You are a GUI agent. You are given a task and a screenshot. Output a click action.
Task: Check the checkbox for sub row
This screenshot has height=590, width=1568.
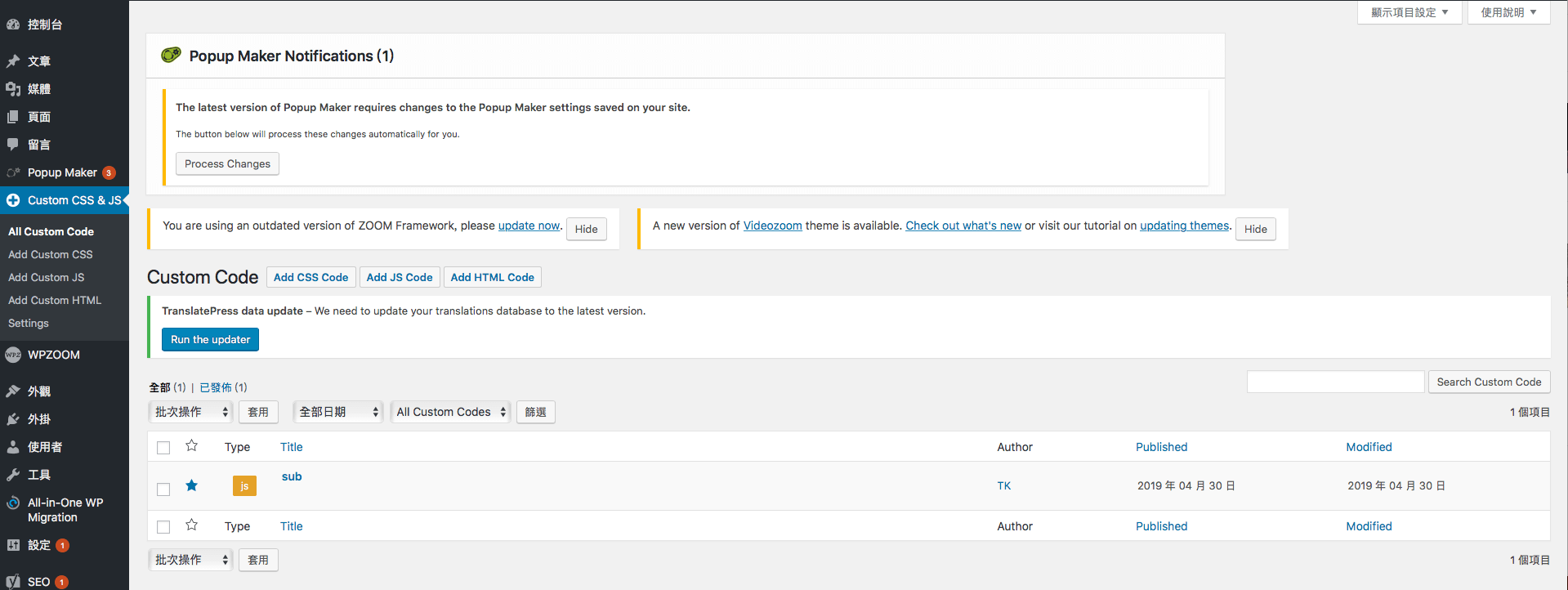coord(163,489)
